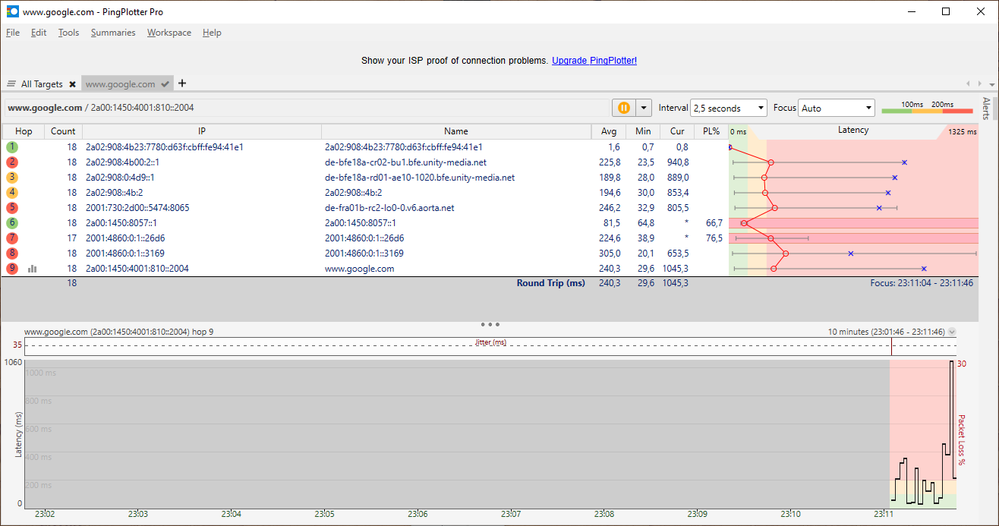
Task: Add a new target tab with plus
Action: point(182,83)
